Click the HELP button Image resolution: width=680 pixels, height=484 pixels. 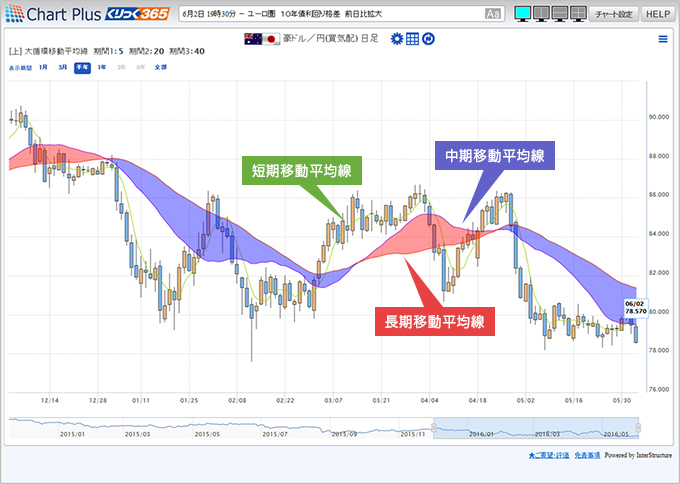click(x=656, y=14)
